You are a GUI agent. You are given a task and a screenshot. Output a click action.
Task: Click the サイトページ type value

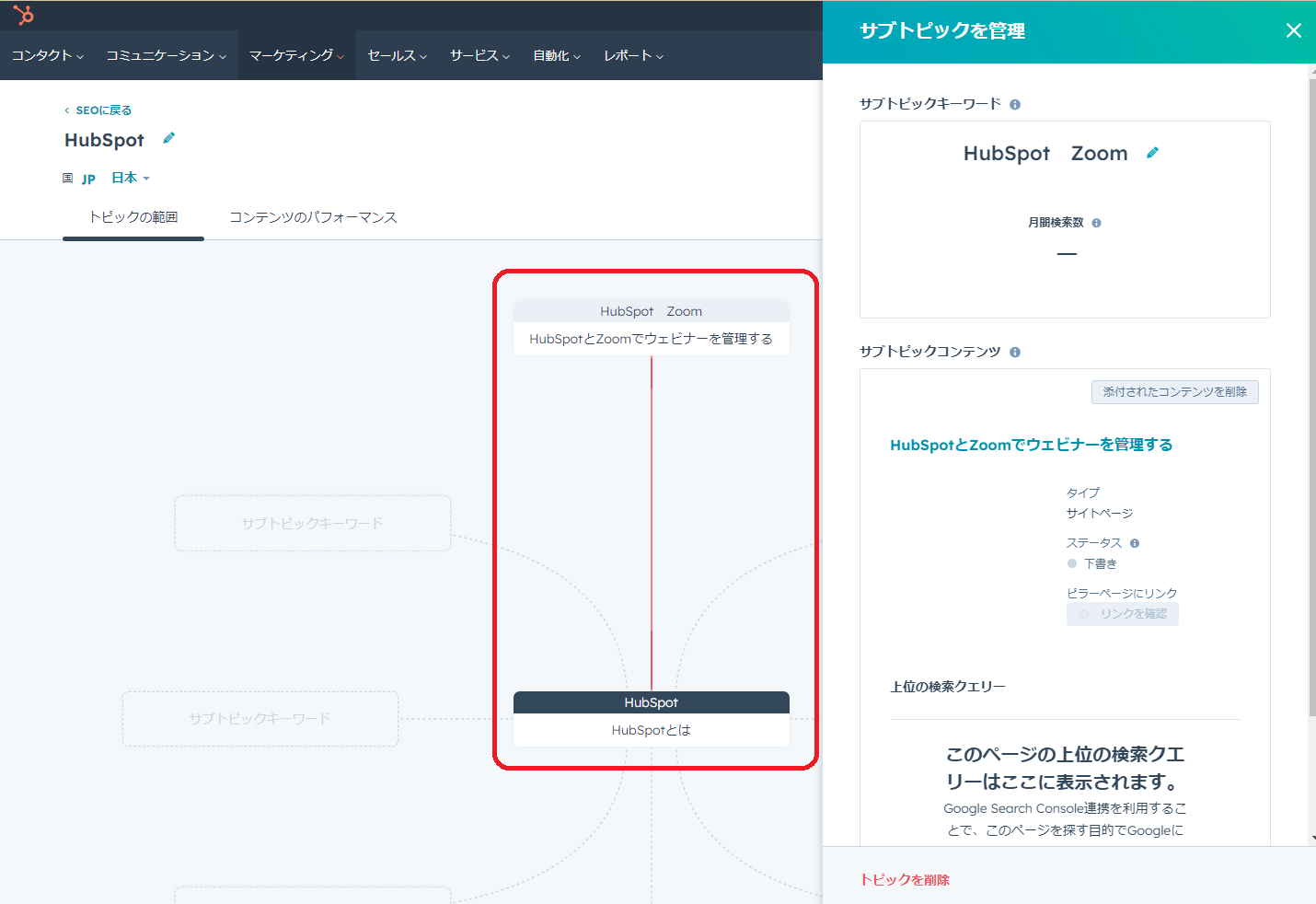pyautogui.click(x=1100, y=514)
